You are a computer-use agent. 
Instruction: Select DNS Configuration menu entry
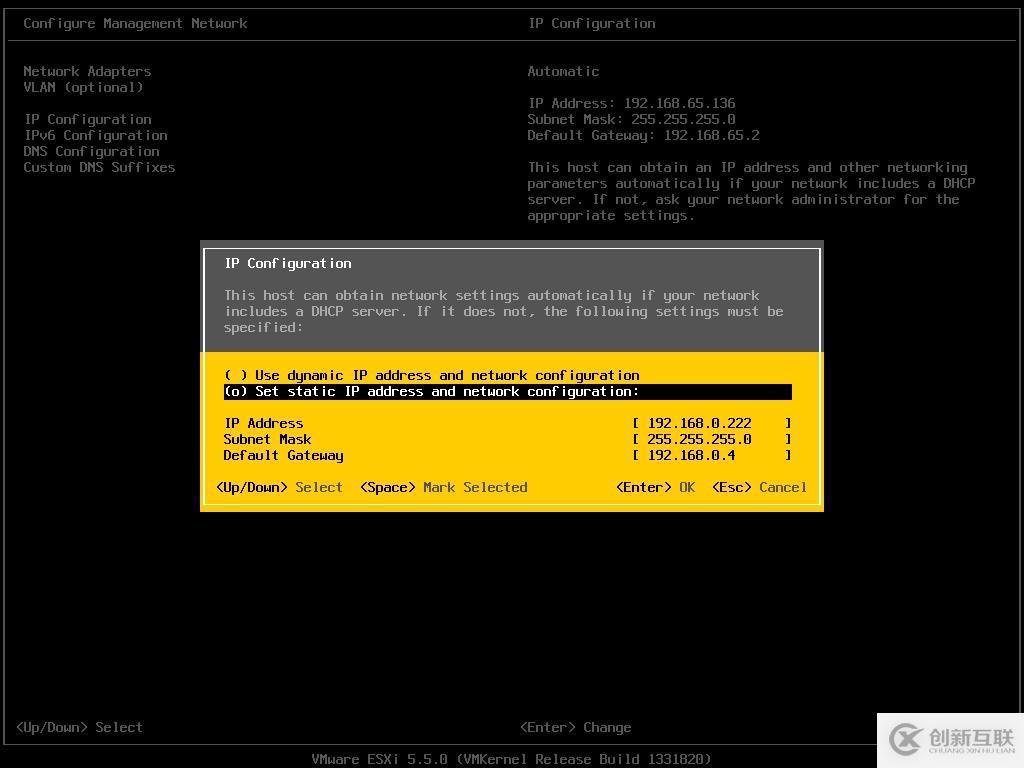[x=91, y=152]
